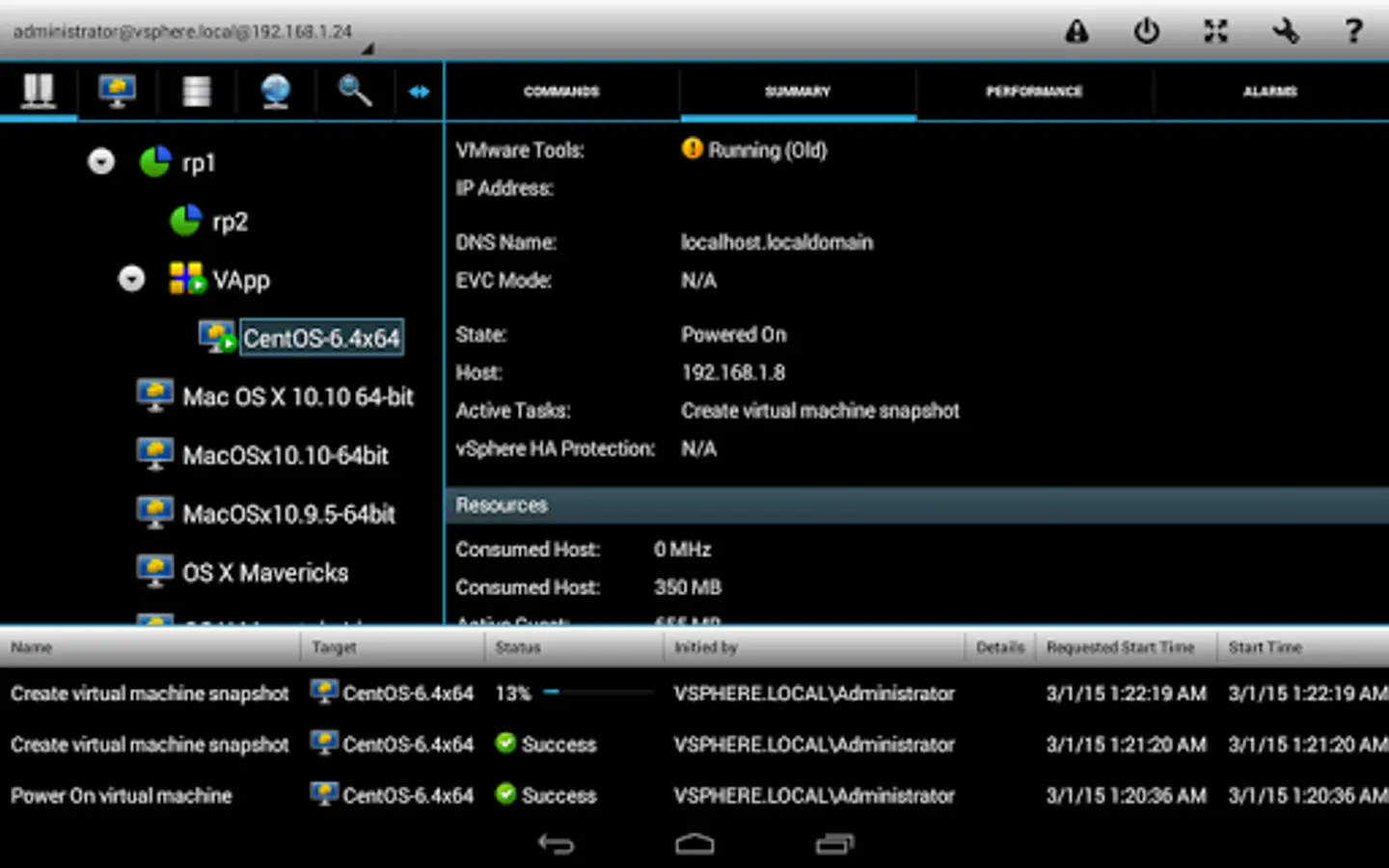Switch to VMs and Templates view icon

tap(118, 91)
